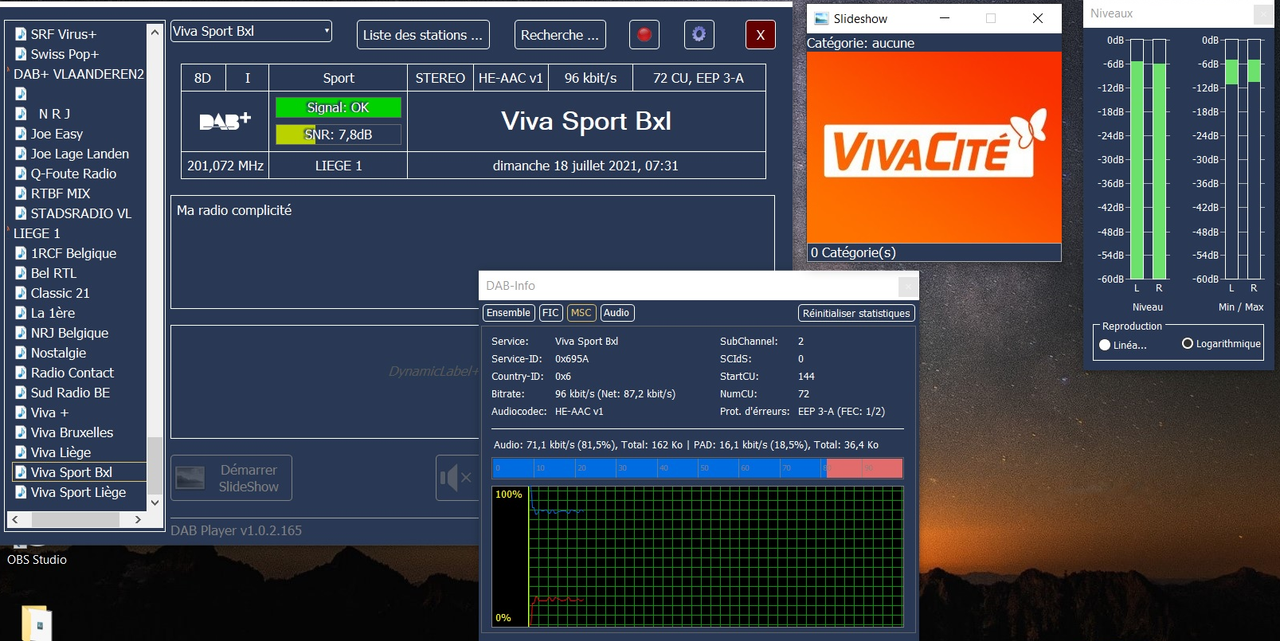
Task: Click the note icon beside STADSRADIO VL
Action: pyautogui.click(x=20, y=214)
